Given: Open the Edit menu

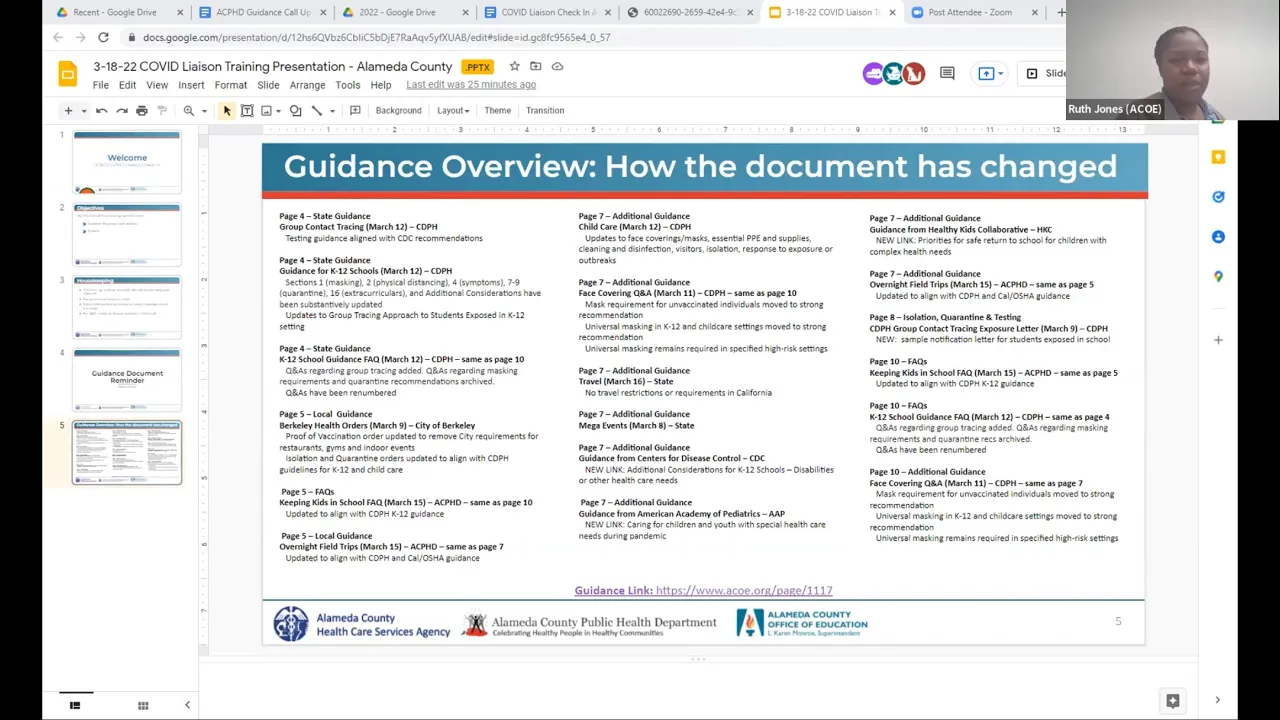Looking at the screenshot, I should (x=127, y=85).
